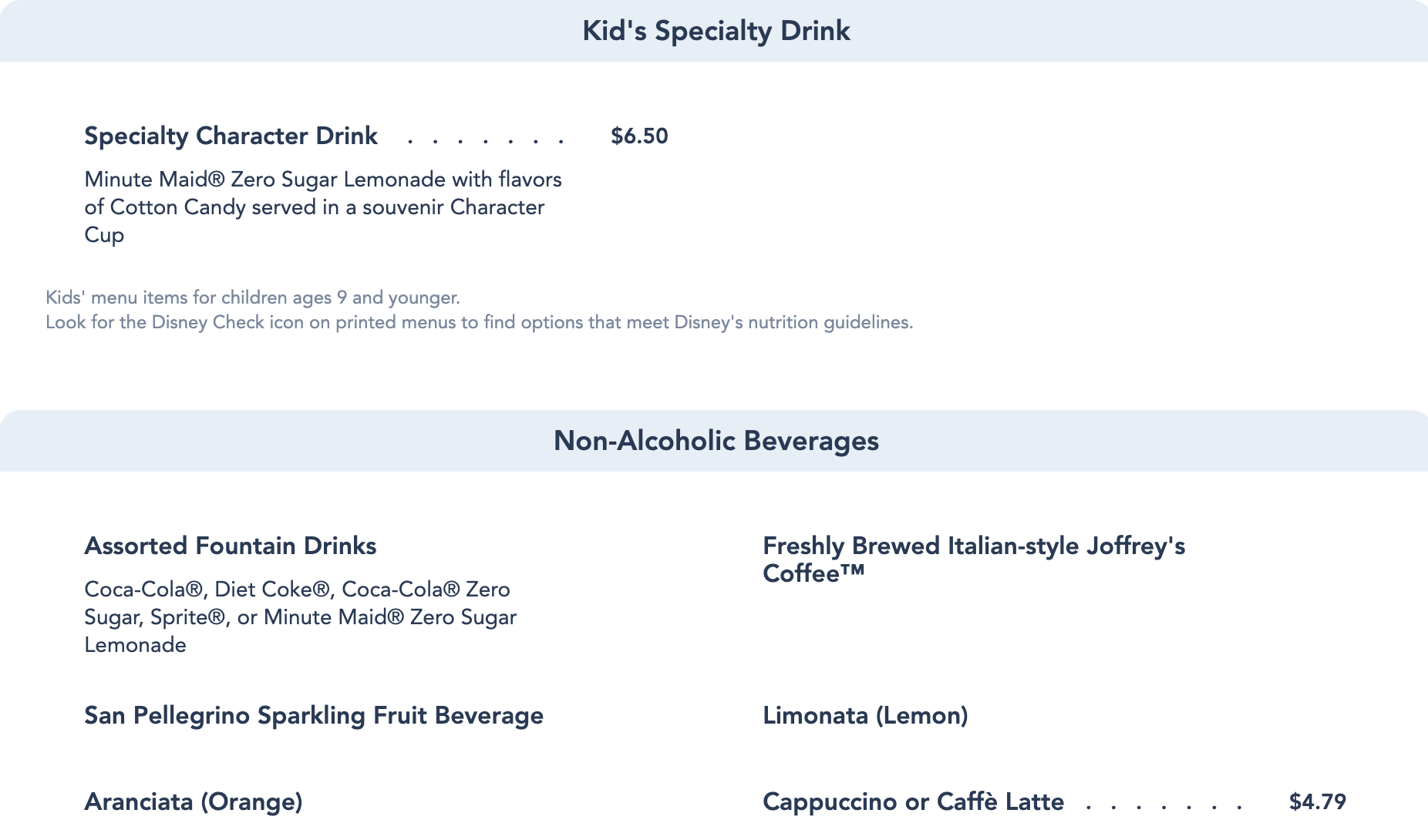Click the $4.79 price

tap(1317, 801)
